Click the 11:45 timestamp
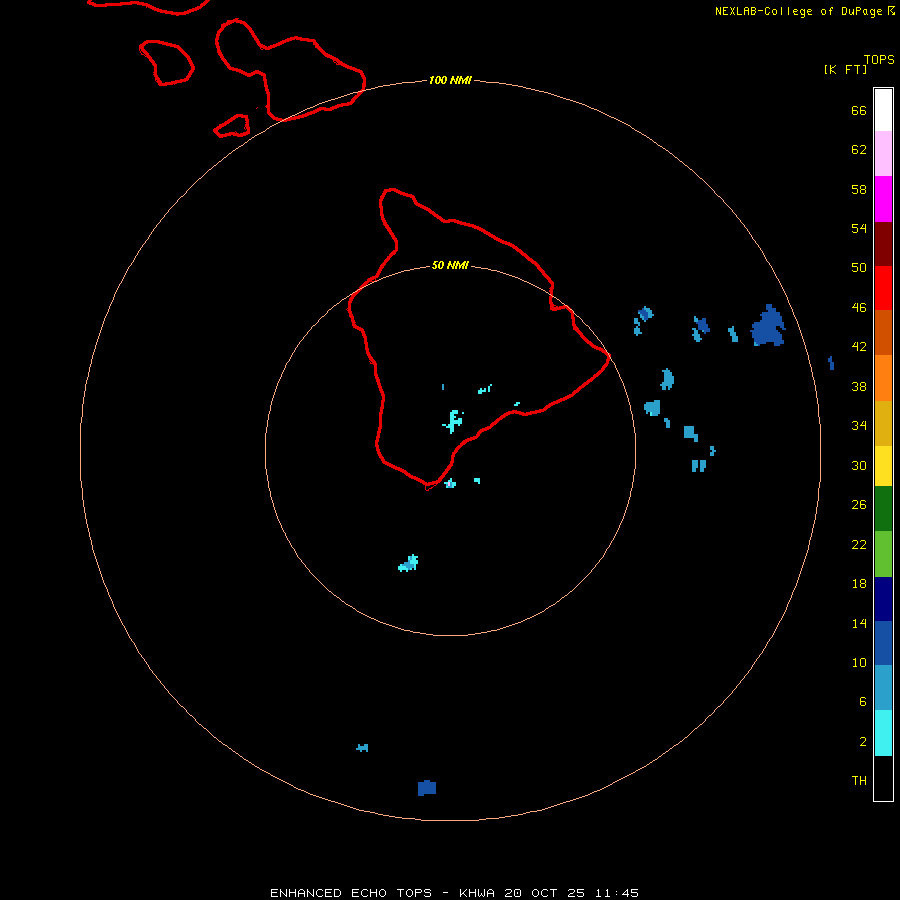The image size is (900, 900). (617, 893)
